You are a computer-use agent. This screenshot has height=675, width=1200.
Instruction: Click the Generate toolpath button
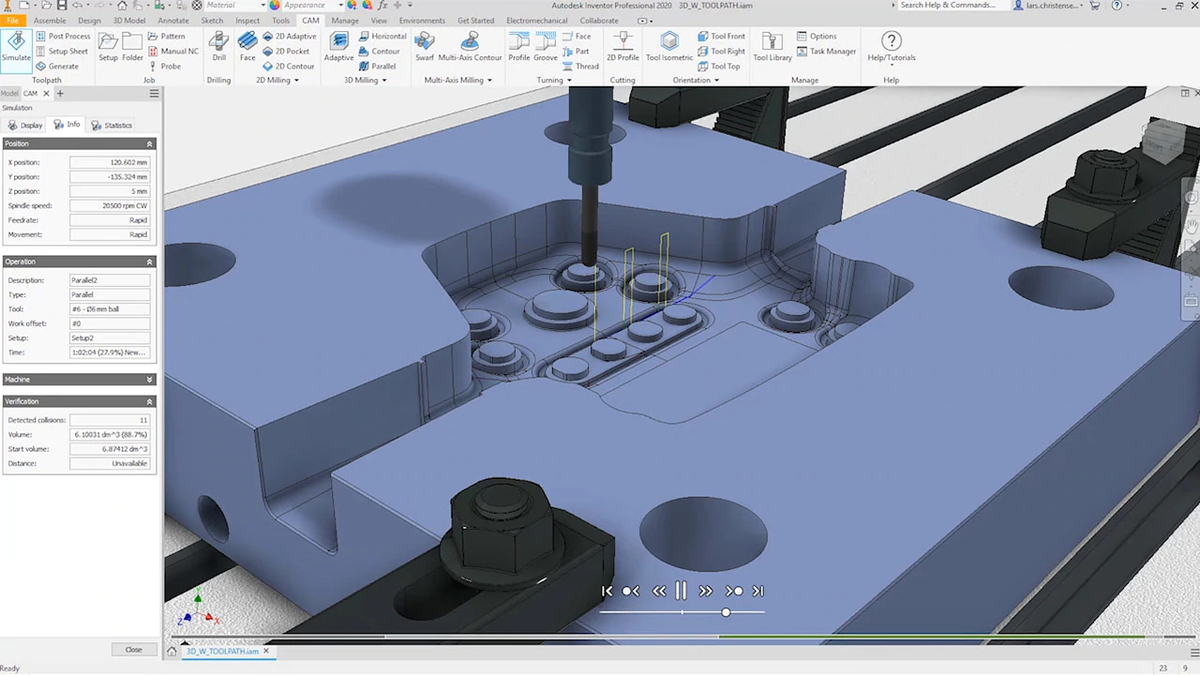(60, 66)
